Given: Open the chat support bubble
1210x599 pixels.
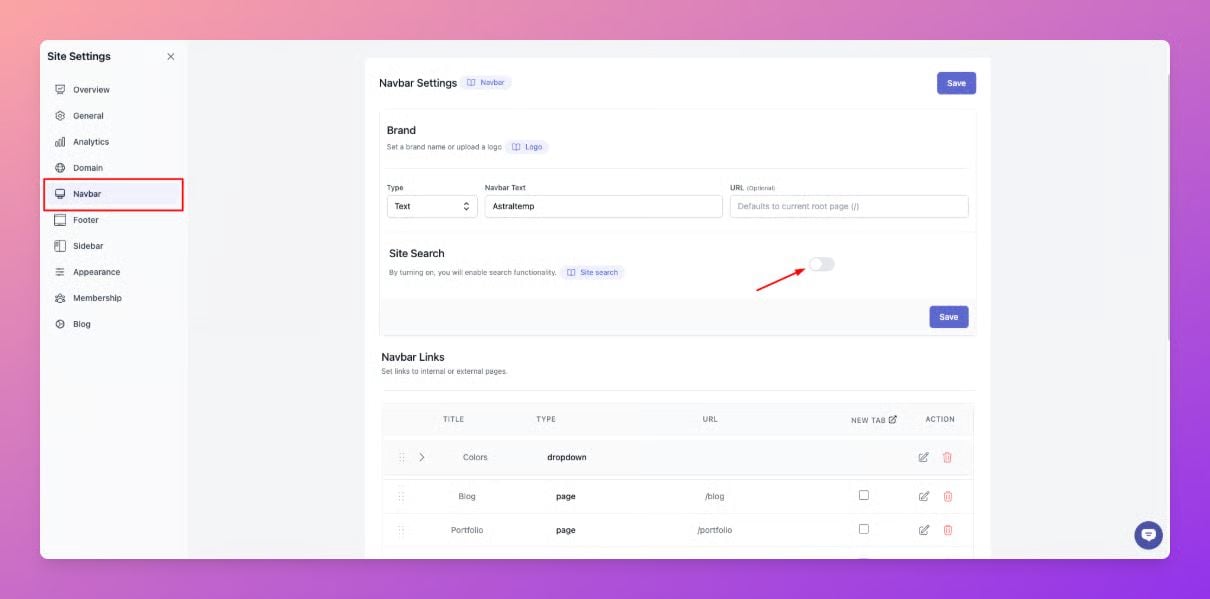Looking at the screenshot, I should [x=1148, y=535].
